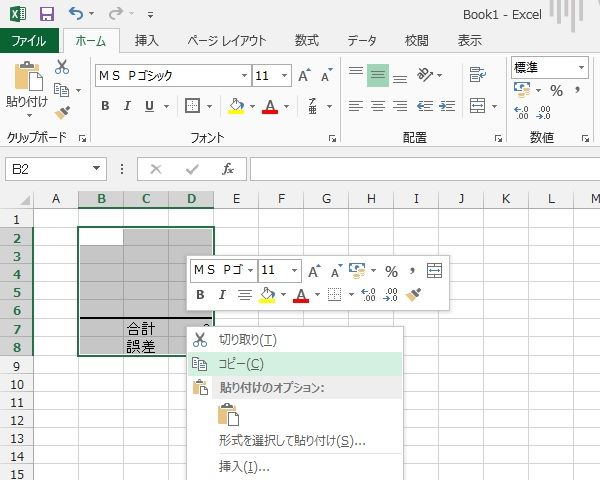Increase font size in the ribbon

[x=304, y=75]
